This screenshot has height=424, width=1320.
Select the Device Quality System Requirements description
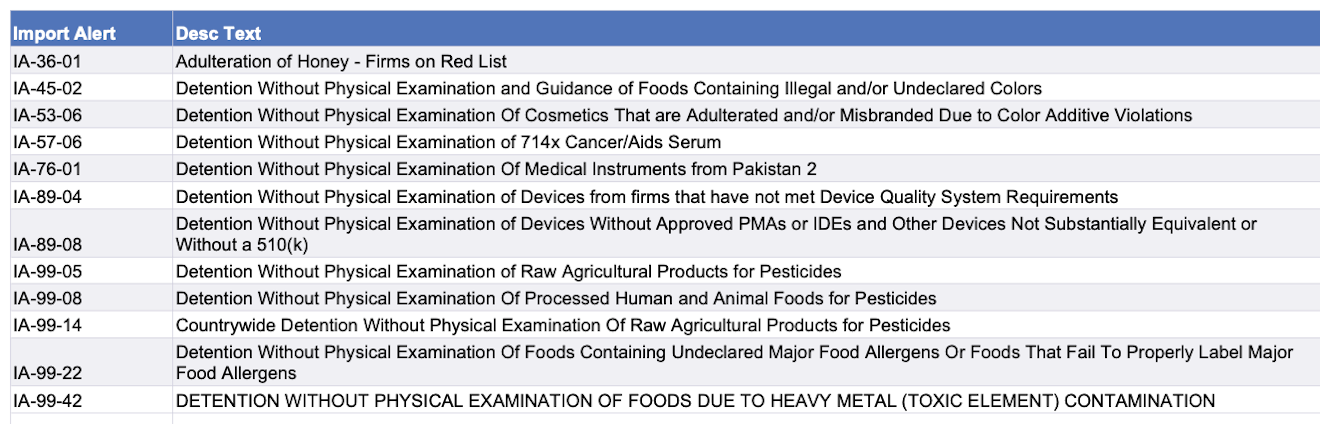point(646,197)
